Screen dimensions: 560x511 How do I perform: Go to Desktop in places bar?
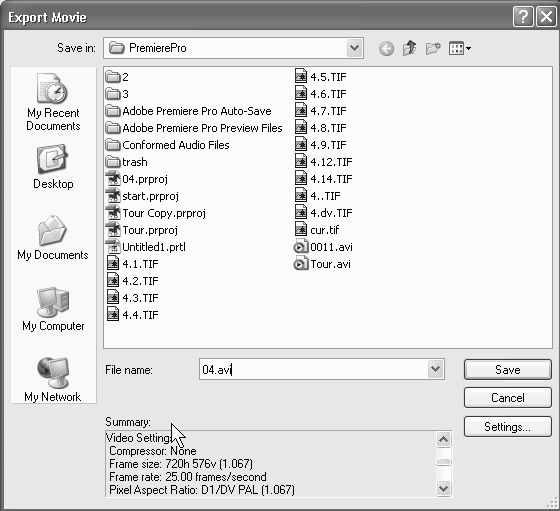(x=53, y=166)
